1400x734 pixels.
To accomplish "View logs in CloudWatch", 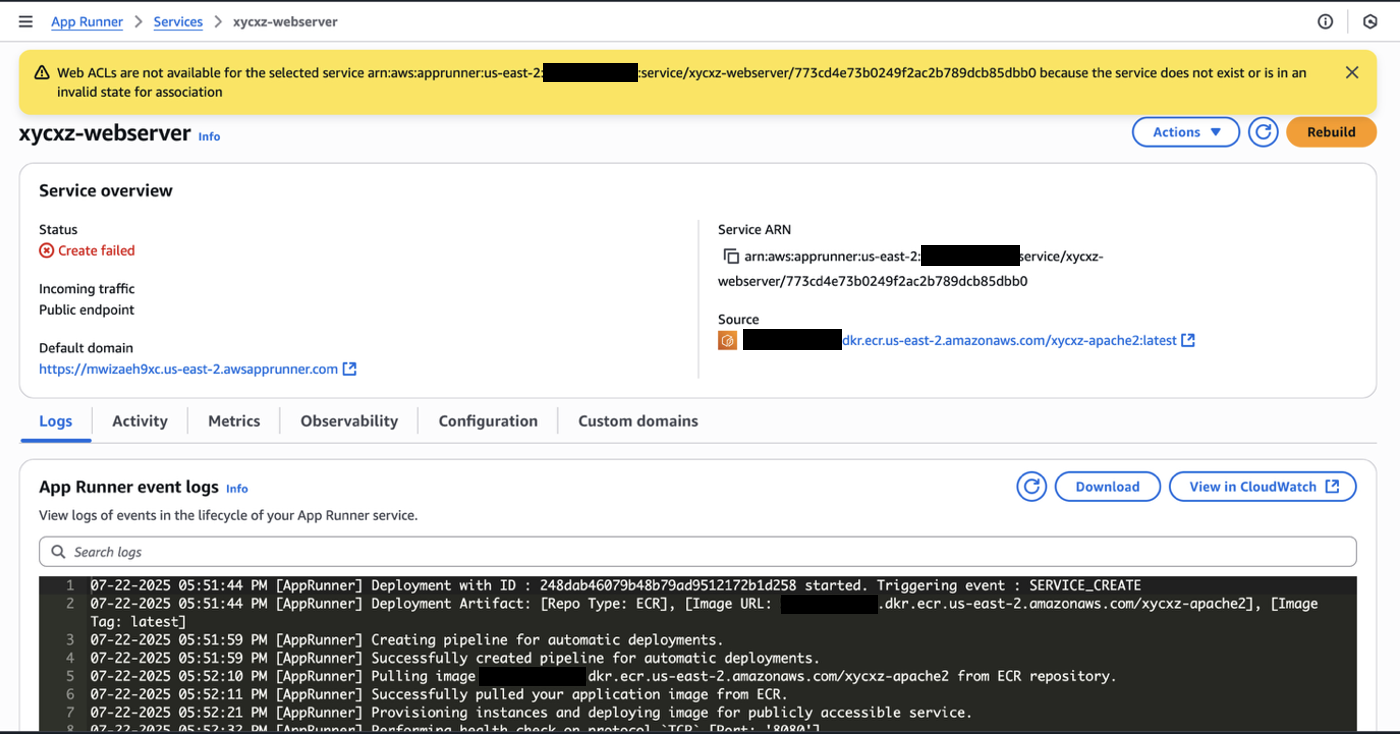I will point(1262,486).
